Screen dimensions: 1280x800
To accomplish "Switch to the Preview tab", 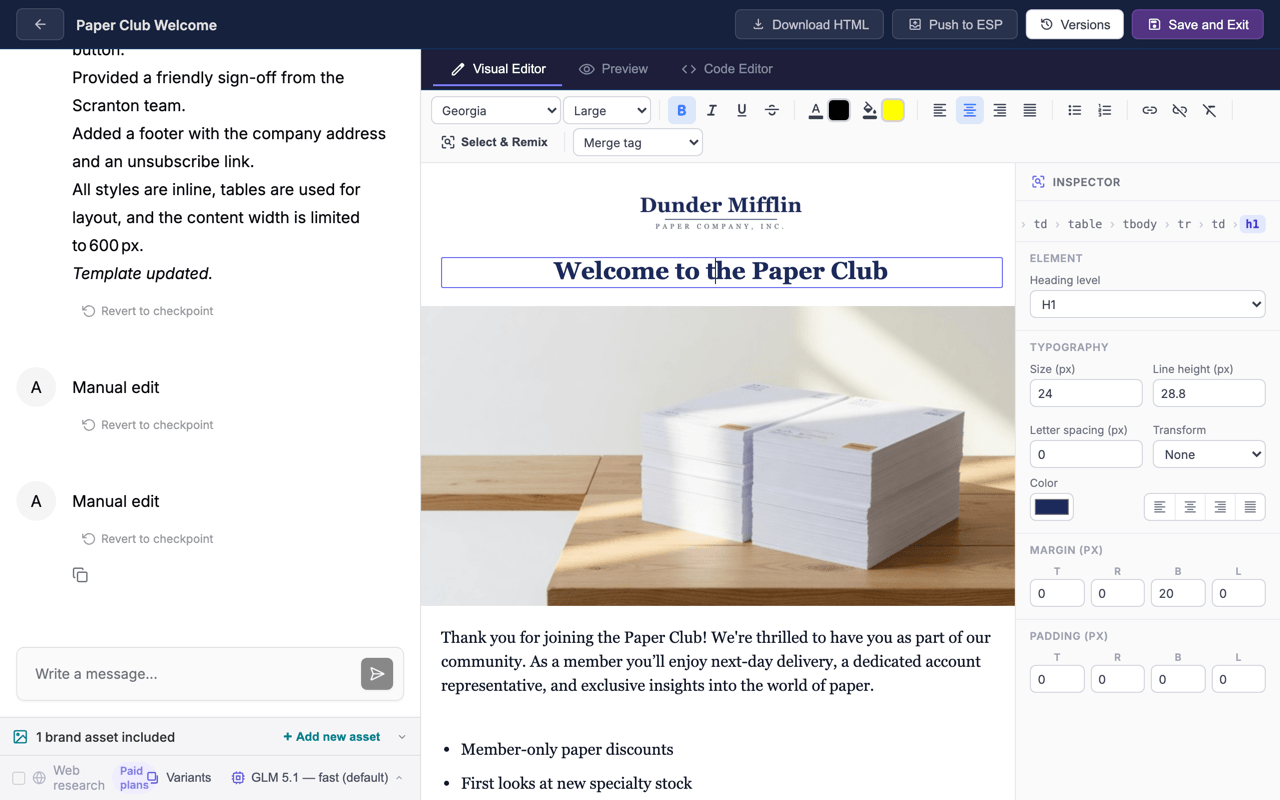I will 613,69.
